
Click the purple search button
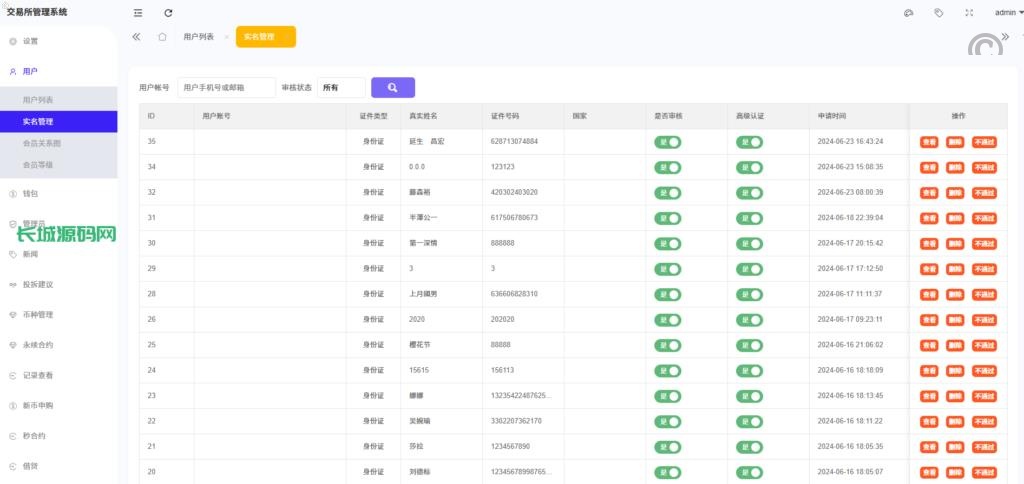[392, 88]
